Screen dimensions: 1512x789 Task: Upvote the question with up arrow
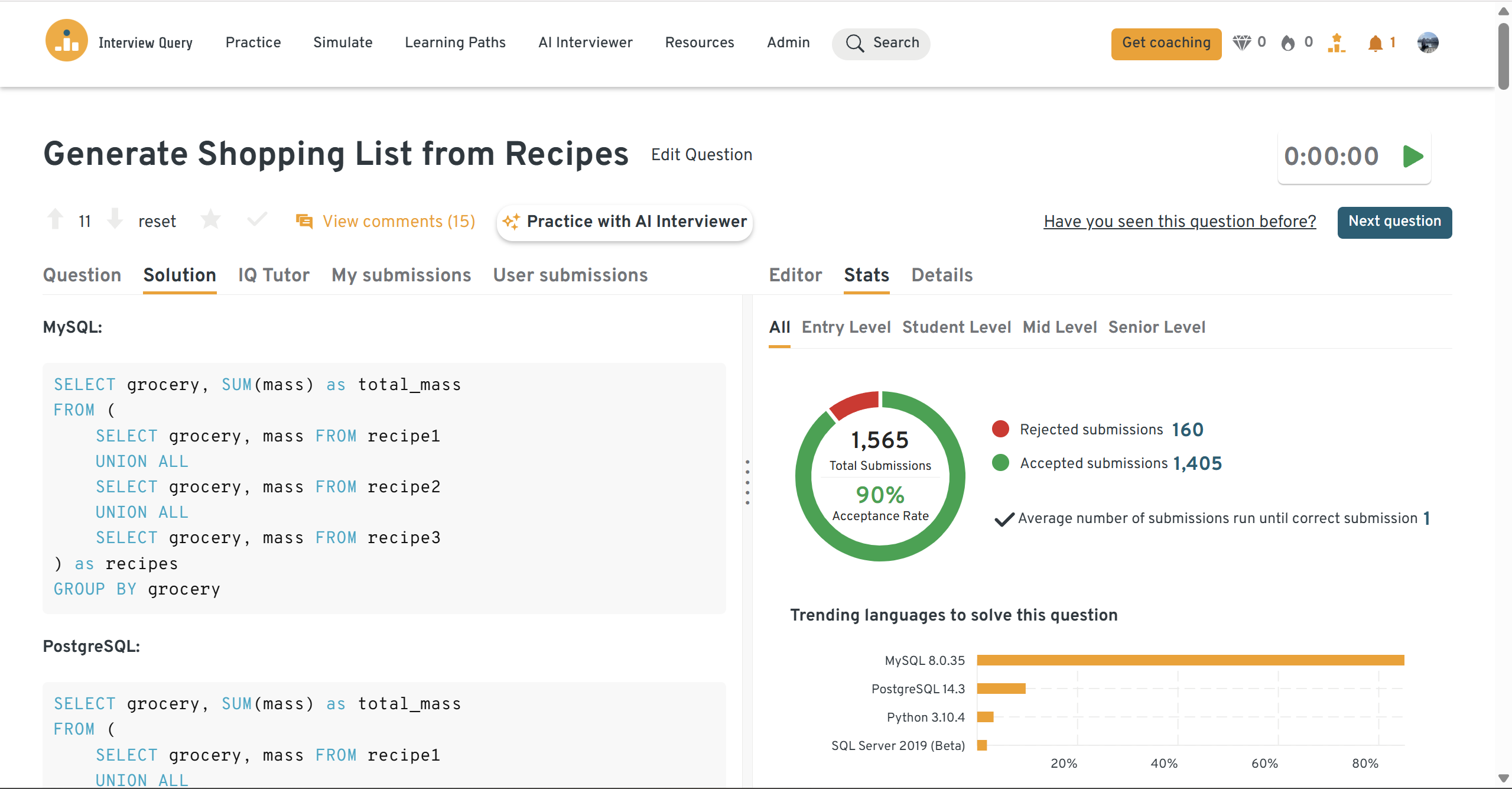click(56, 219)
